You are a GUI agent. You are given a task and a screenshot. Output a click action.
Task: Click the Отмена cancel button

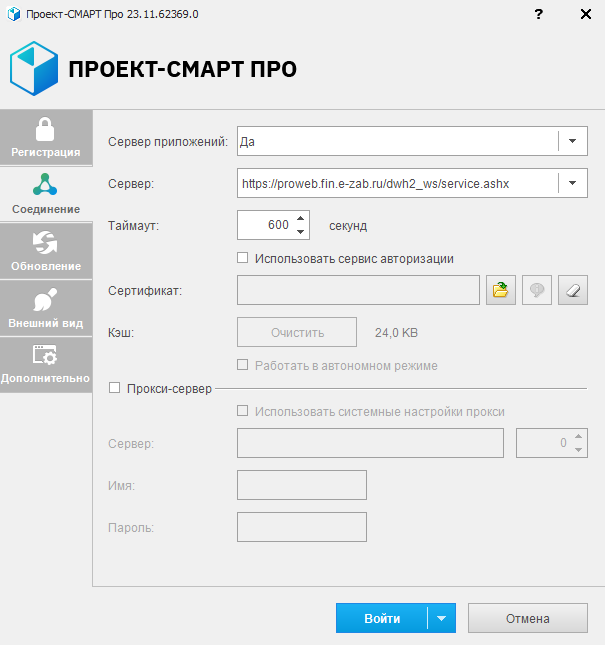coord(527,618)
